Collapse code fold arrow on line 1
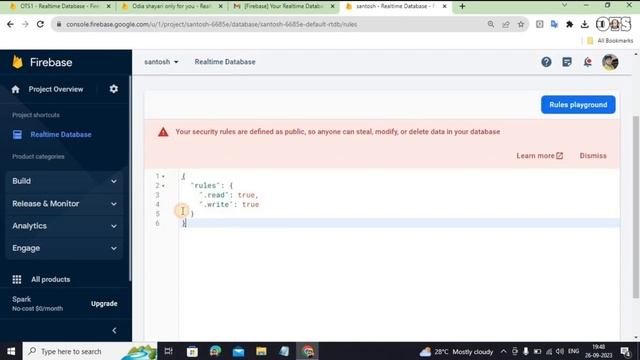 (163, 176)
